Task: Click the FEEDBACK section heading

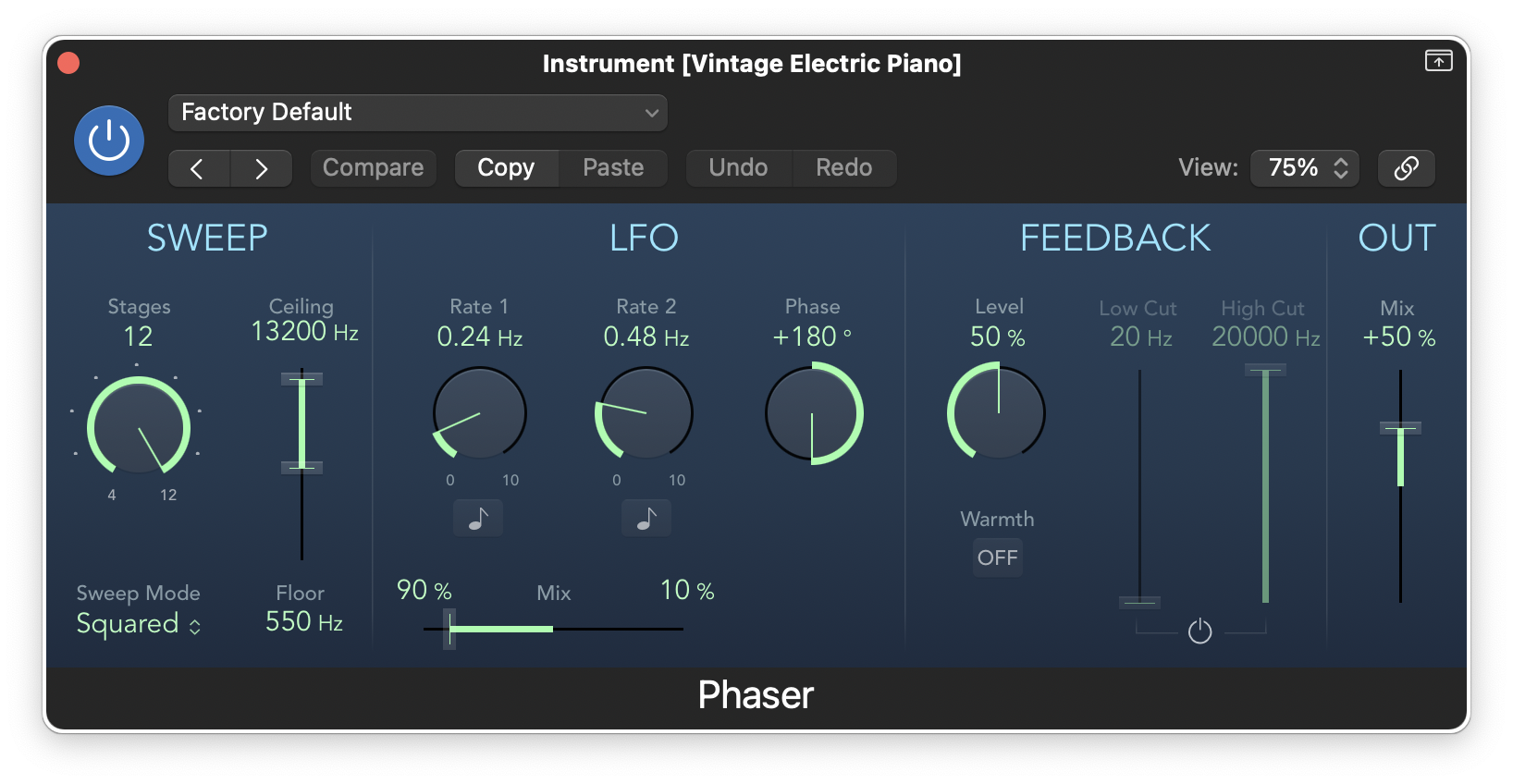Action: tap(1115, 239)
